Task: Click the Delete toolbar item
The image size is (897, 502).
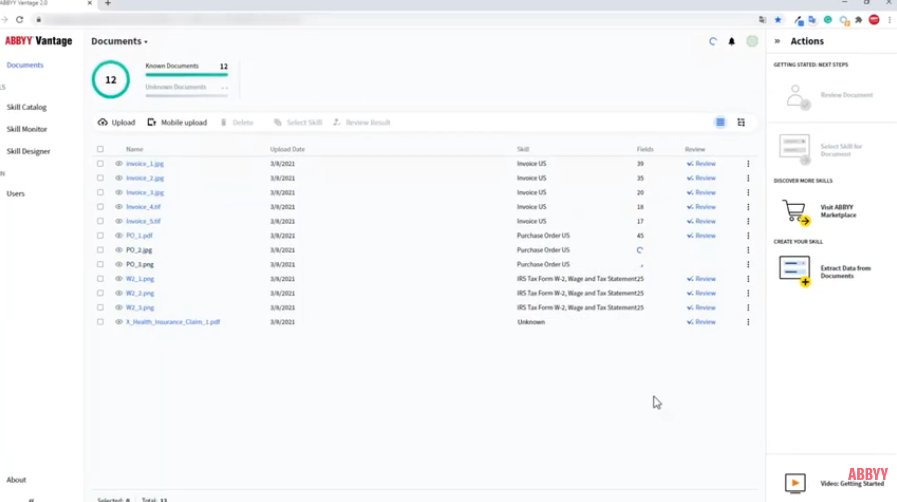Action: point(237,122)
